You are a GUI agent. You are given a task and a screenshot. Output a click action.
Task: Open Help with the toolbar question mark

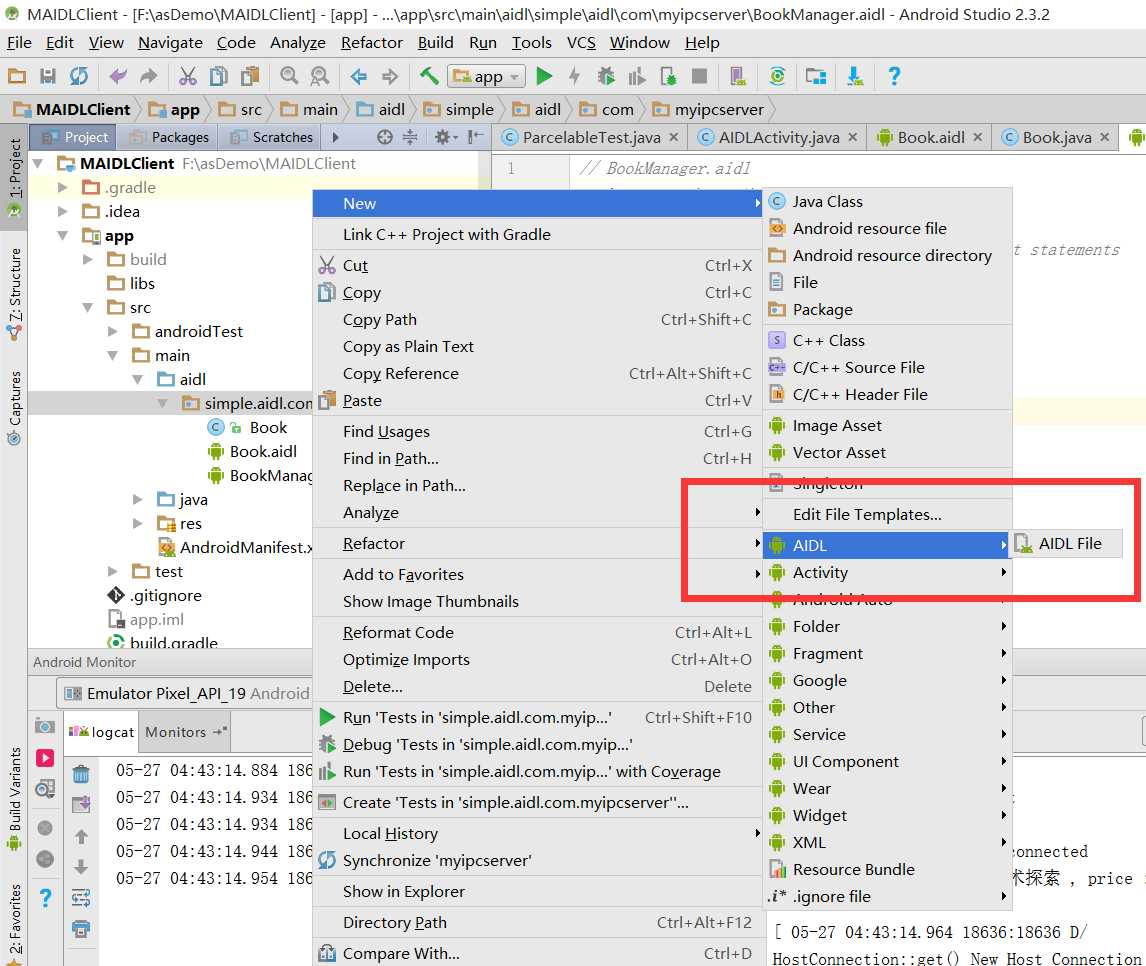pyautogui.click(x=893, y=76)
